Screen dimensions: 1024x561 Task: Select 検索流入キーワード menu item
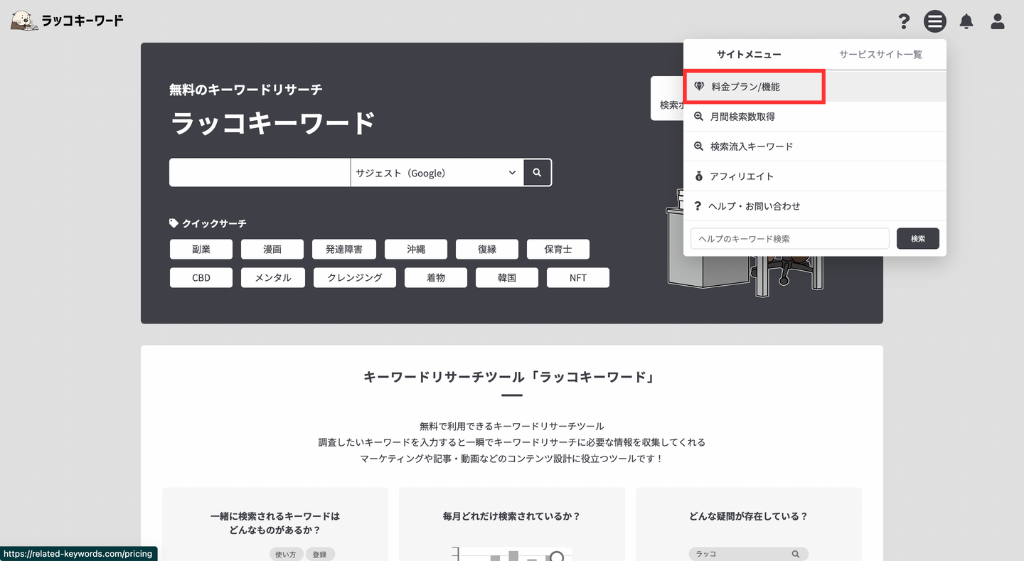814,146
